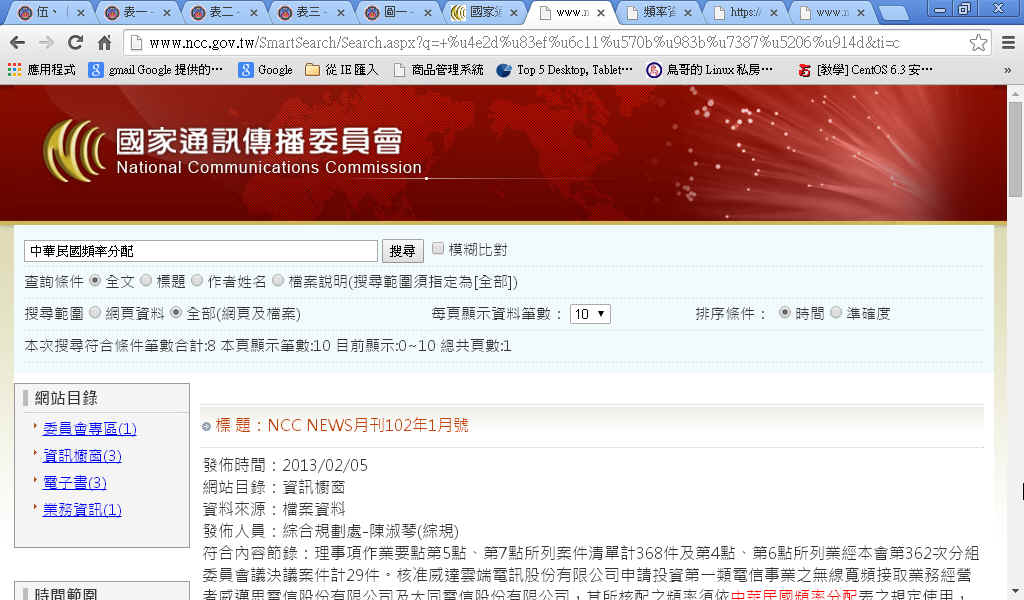Open the Top 5 Desktop, Tablet bookmark

564,70
